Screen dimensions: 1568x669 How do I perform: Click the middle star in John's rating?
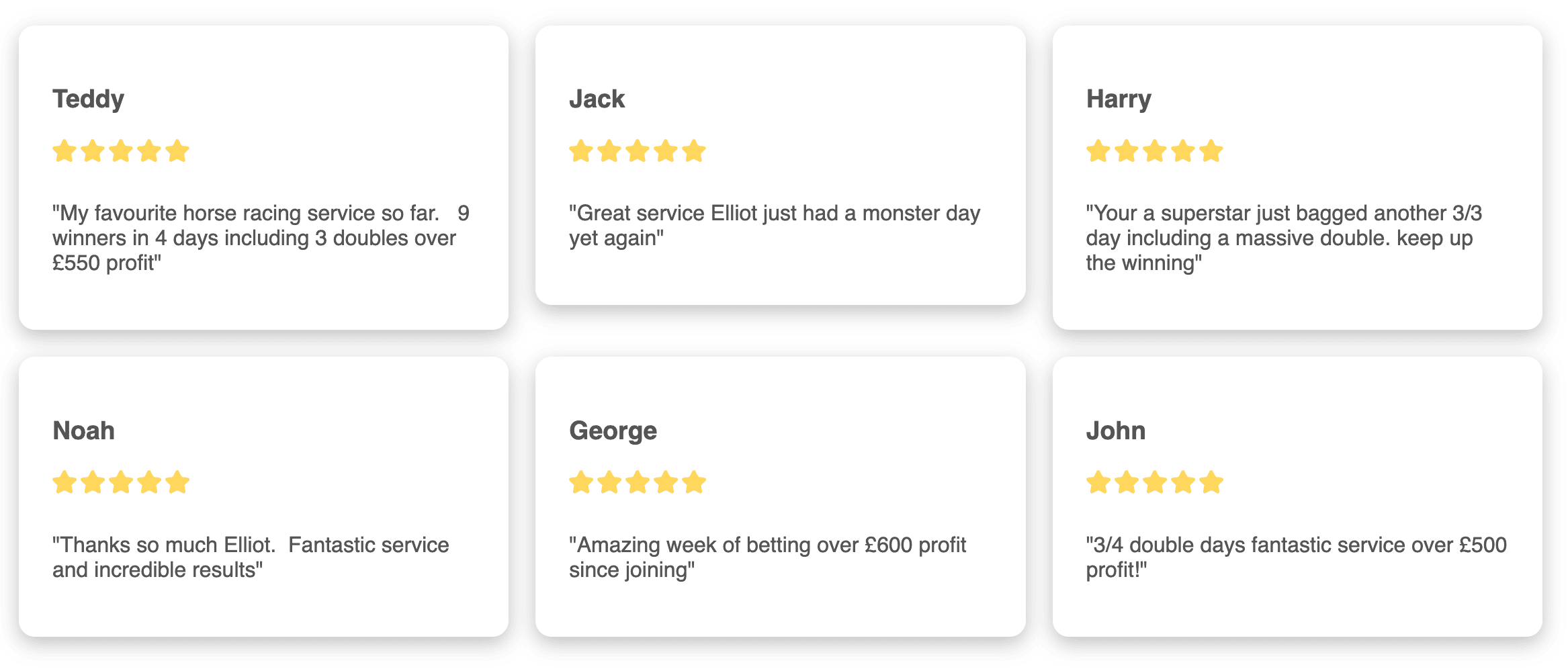1154,482
